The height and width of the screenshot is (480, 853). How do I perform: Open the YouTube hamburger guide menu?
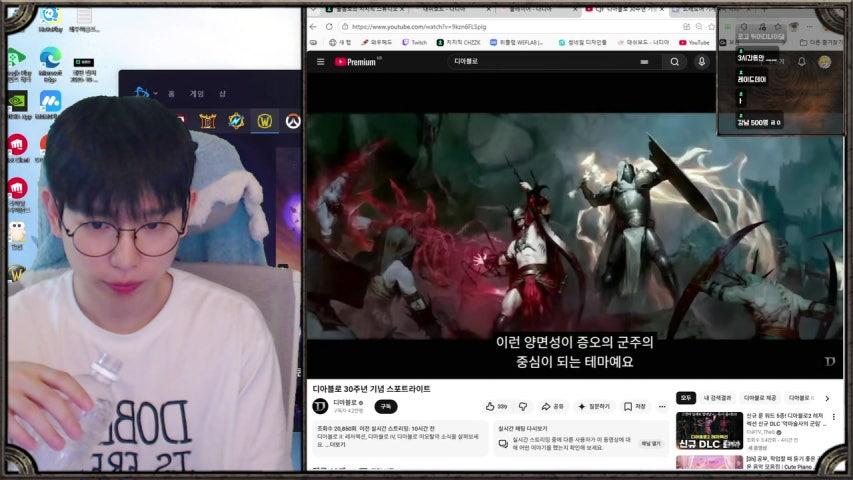click(x=320, y=62)
